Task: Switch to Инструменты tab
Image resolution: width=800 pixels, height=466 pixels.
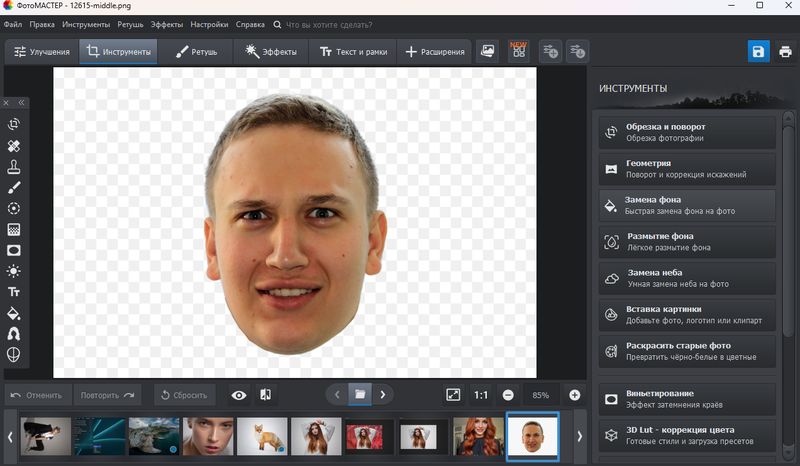Action: point(118,52)
